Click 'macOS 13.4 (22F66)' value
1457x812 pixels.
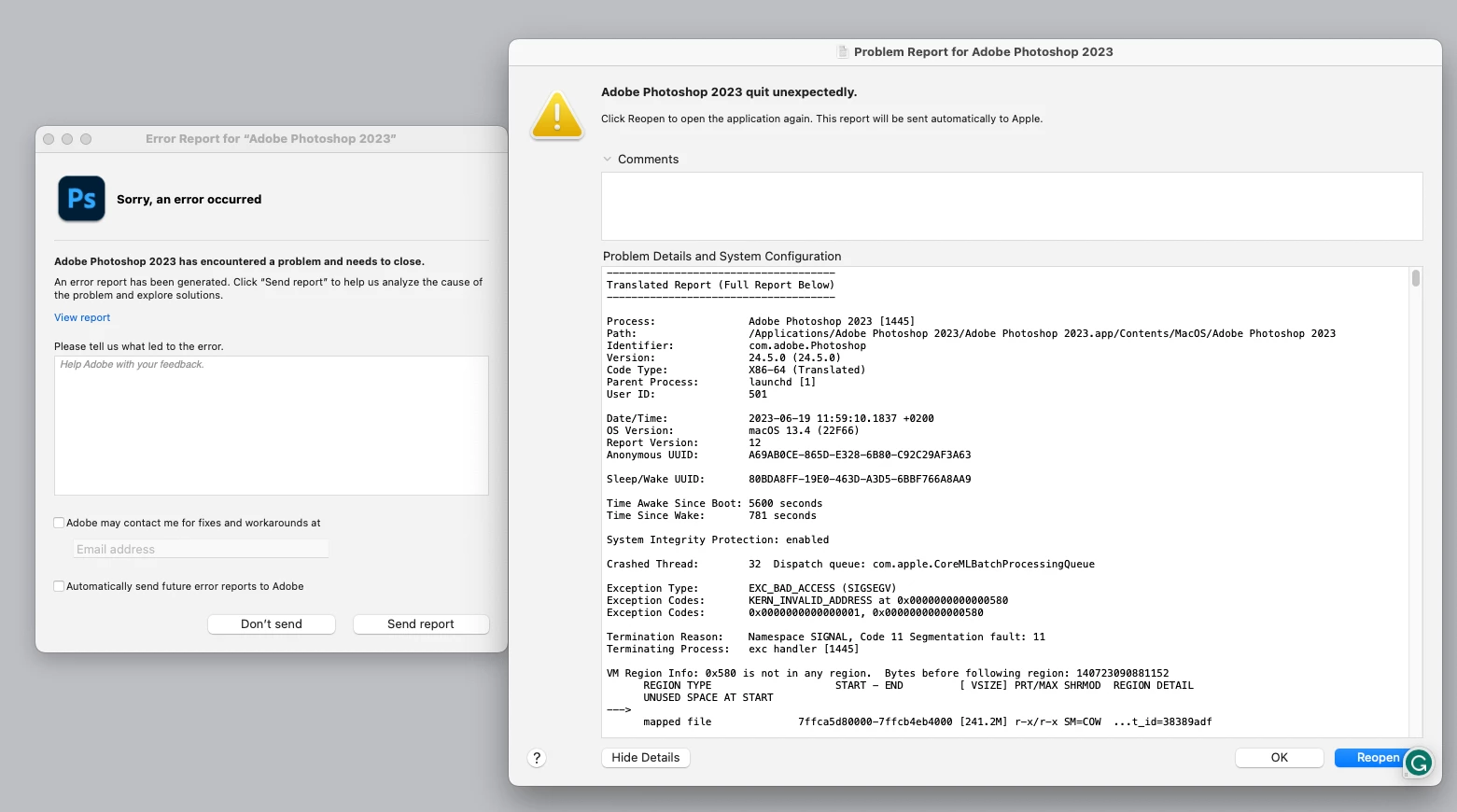point(804,431)
